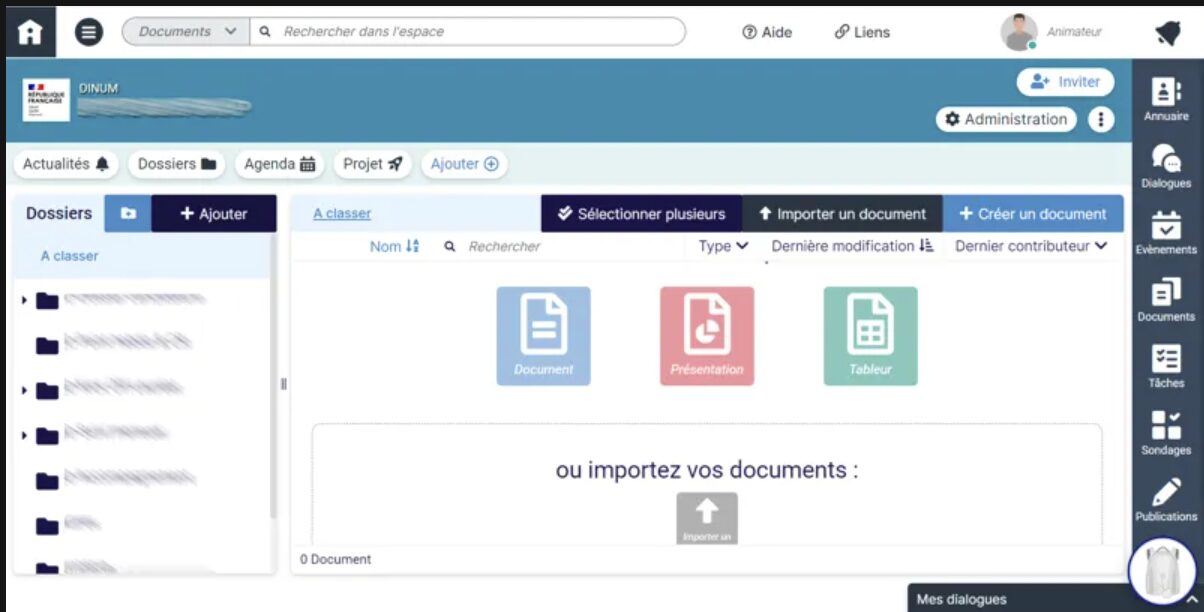Open the hamburger menu button
This screenshot has width=1204, height=612.
pos(89,32)
